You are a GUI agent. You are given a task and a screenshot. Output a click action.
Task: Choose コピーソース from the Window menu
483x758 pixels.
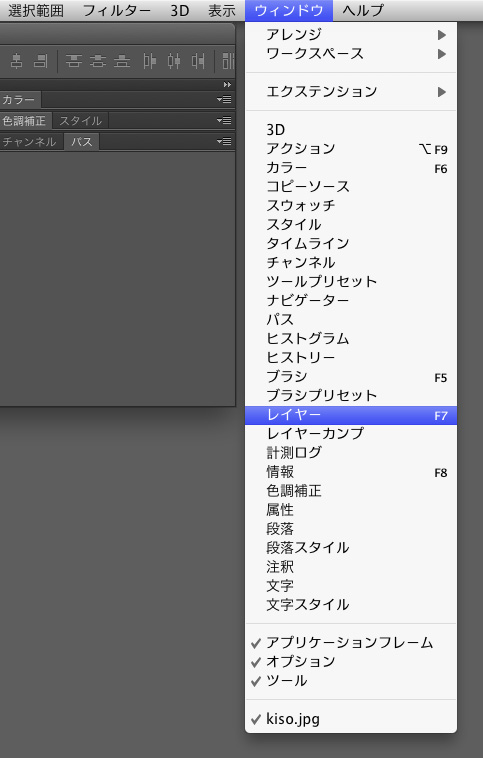(351, 187)
